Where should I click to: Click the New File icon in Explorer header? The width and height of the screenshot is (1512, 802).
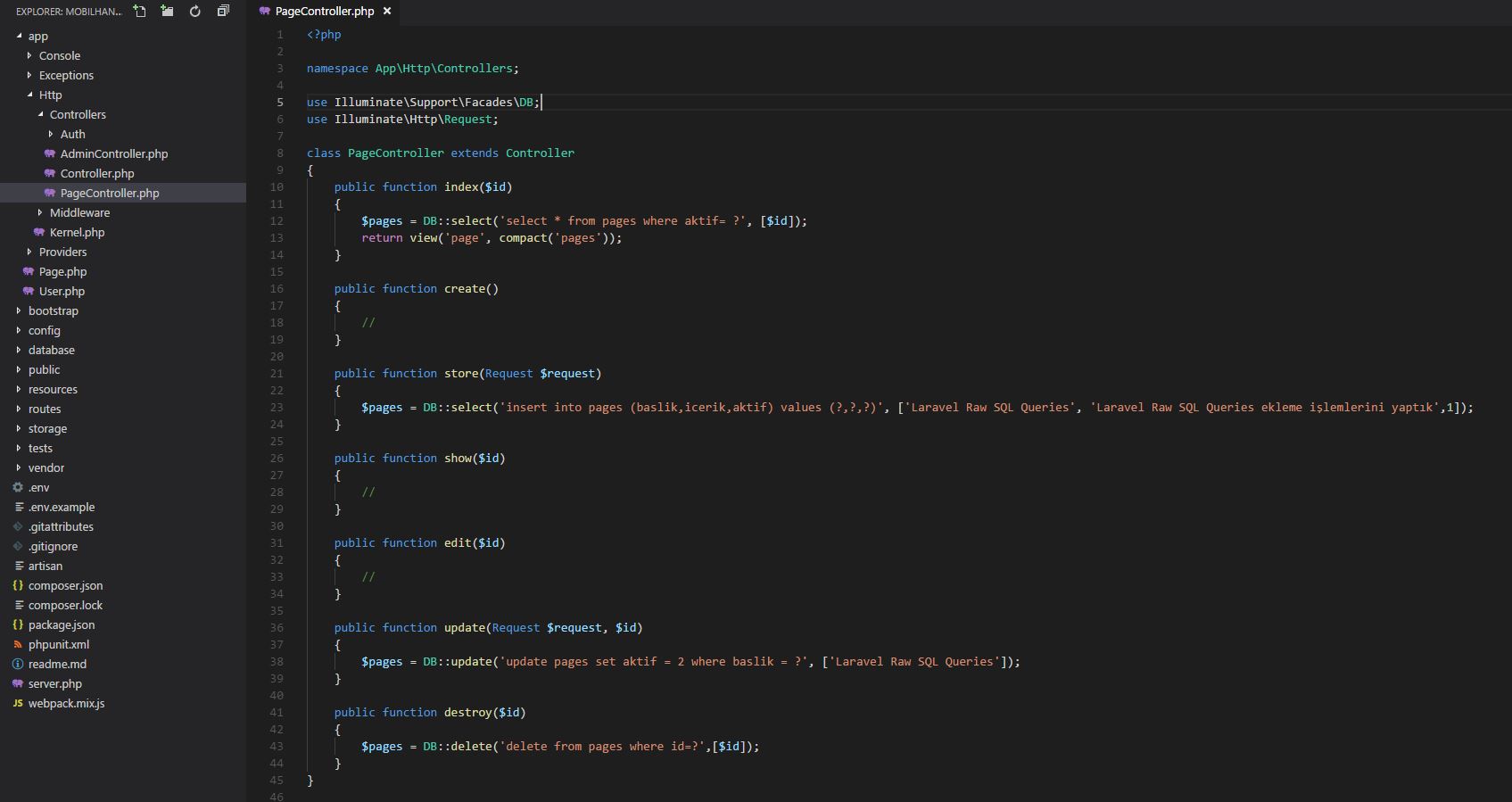(x=139, y=11)
